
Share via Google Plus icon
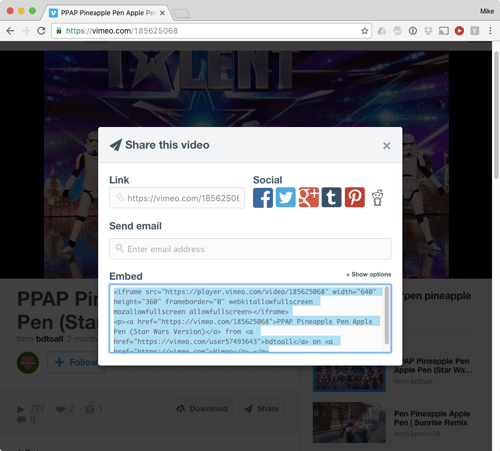[309, 197]
